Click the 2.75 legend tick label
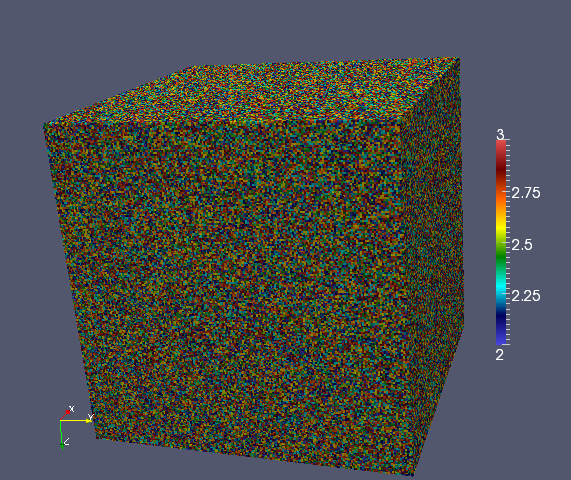 tap(526, 193)
